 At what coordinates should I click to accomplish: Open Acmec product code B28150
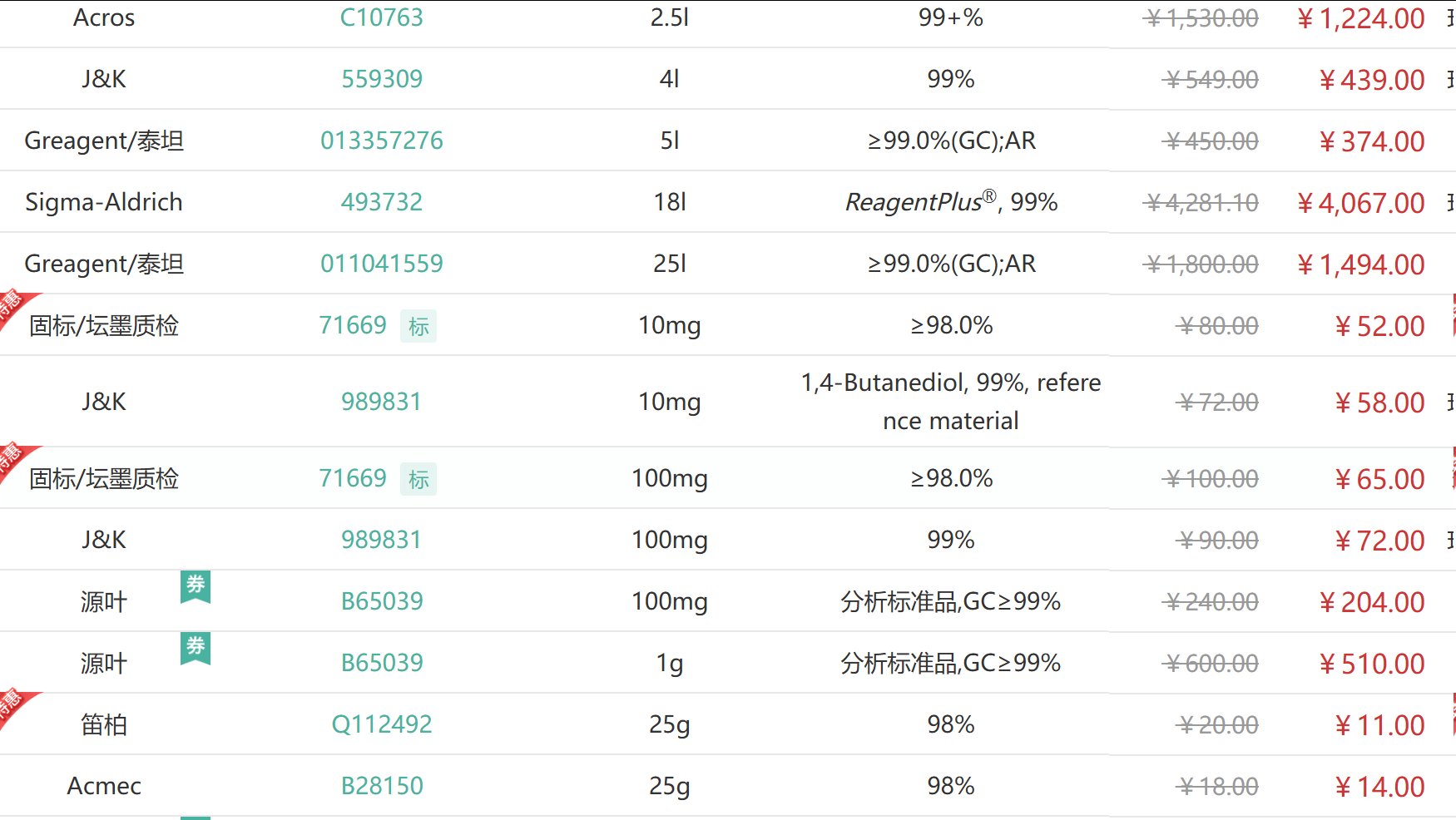pos(382,786)
